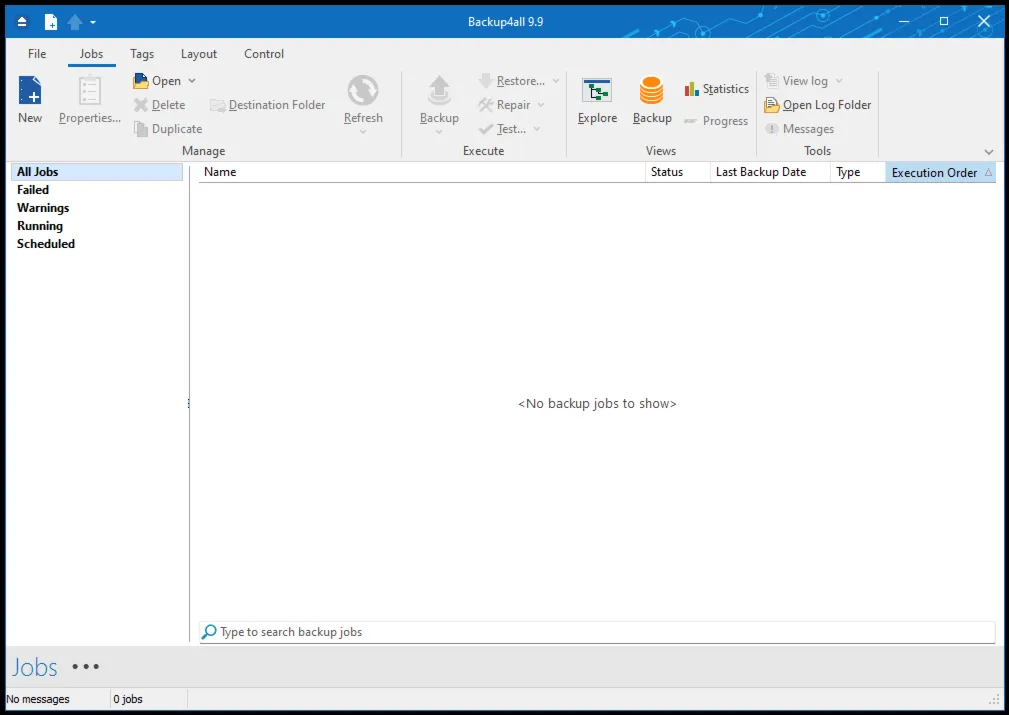Expand the View log dropdown arrow
Viewport: 1009px width, 715px height.
[x=838, y=81]
